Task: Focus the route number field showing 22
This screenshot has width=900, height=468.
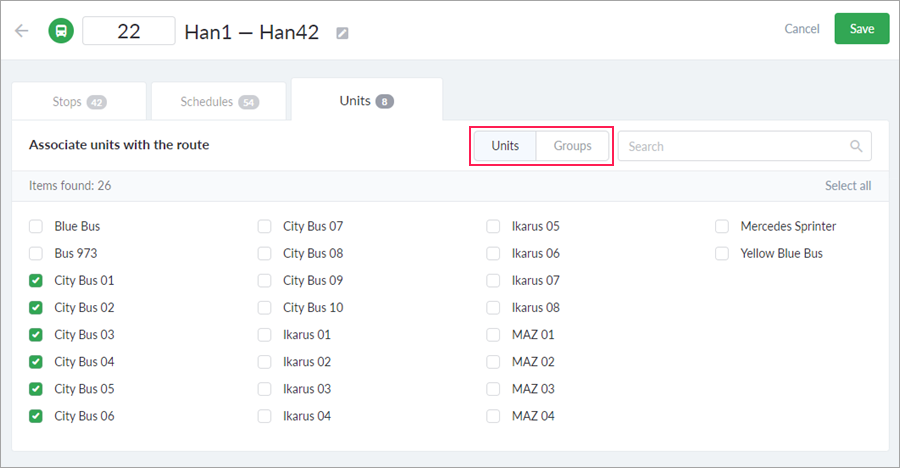Action: 129,31
